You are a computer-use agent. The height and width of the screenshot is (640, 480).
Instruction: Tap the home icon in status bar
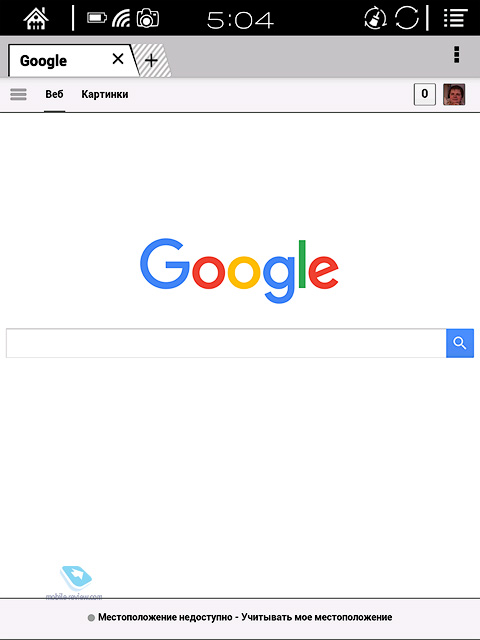[36, 18]
